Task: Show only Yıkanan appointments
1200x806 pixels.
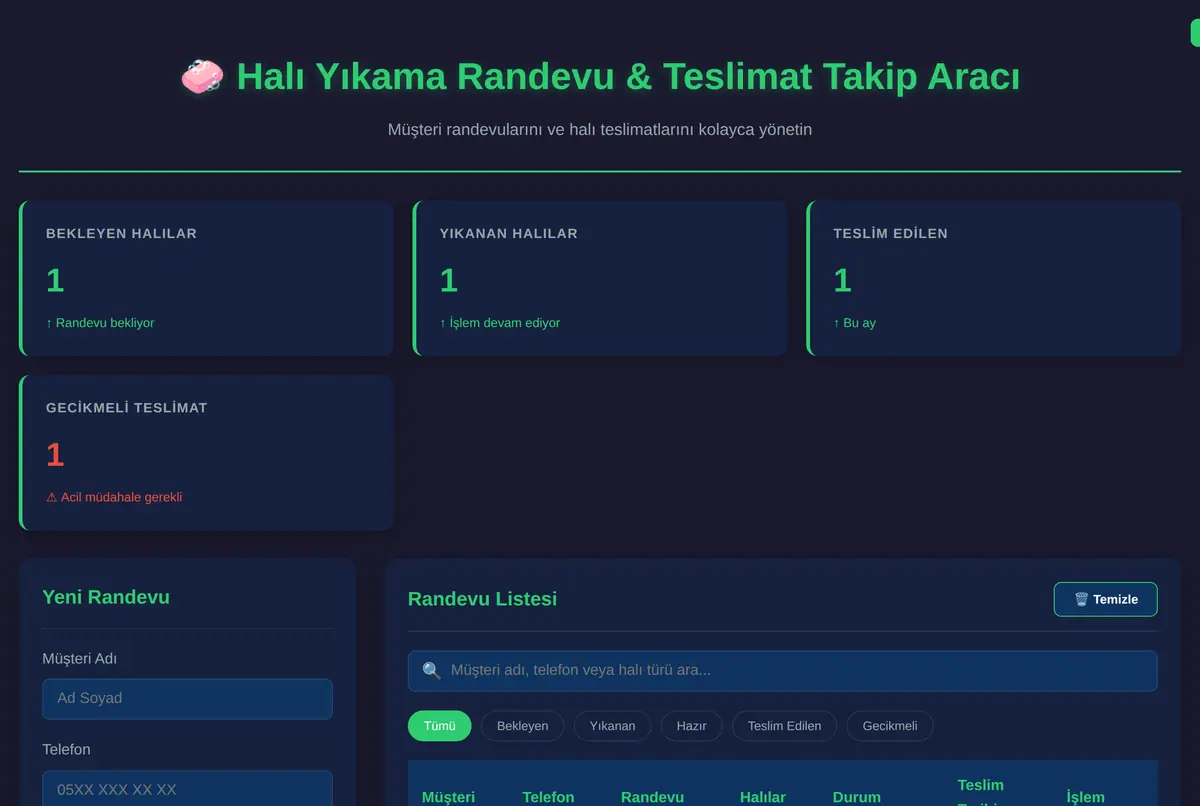Action: pos(612,726)
